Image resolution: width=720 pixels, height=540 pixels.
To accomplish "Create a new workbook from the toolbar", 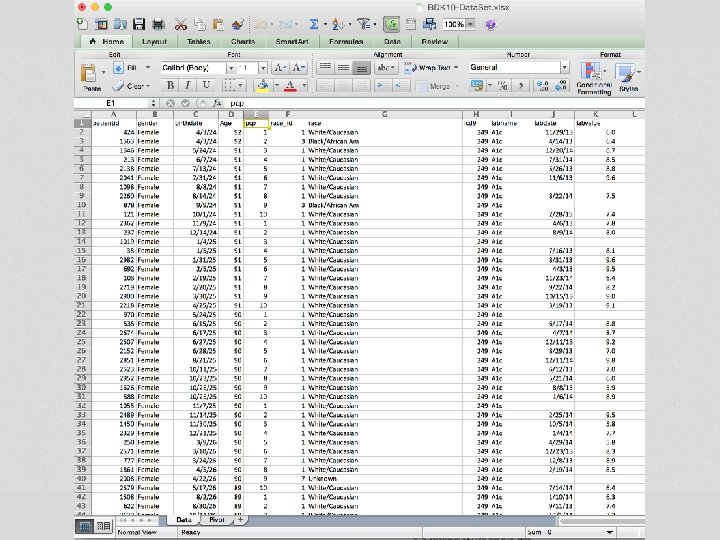I will pos(82,24).
